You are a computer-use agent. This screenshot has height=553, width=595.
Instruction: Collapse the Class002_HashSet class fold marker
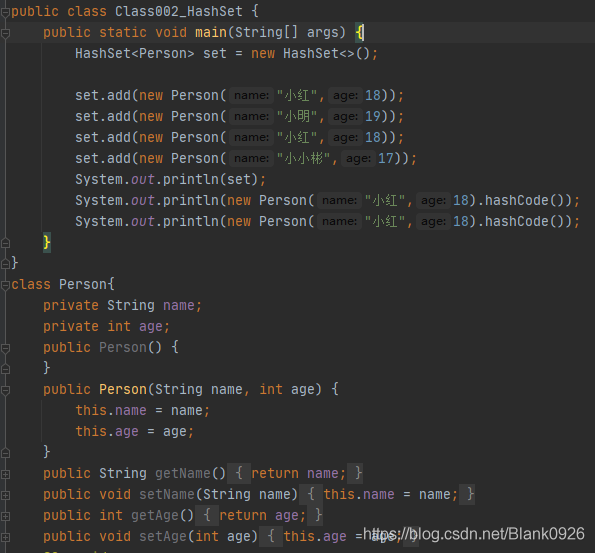5,13
